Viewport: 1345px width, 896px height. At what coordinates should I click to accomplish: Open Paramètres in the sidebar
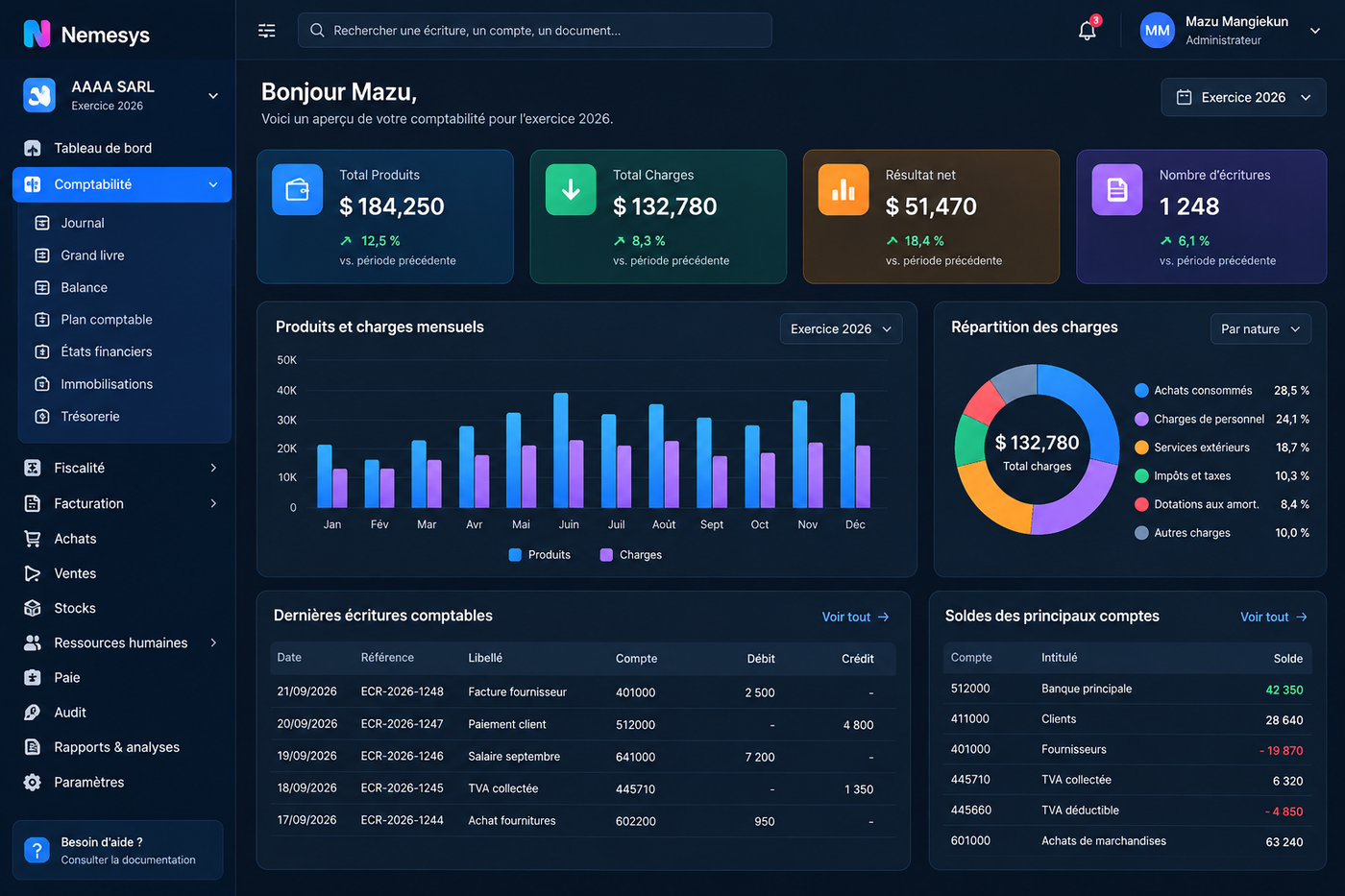point(89,782)
